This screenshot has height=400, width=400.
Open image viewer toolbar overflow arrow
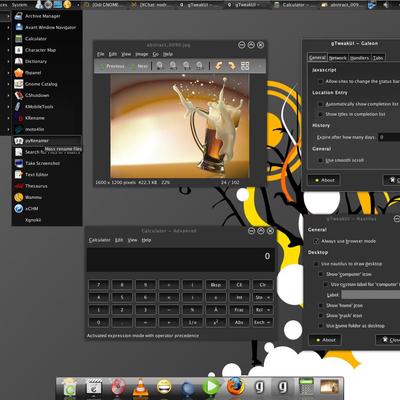[260, 66]
